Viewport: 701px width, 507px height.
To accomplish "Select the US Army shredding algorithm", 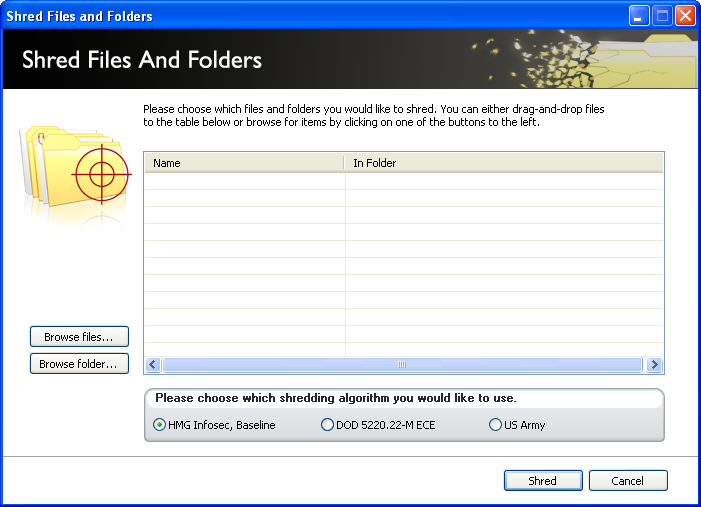I will pos(517,425).
